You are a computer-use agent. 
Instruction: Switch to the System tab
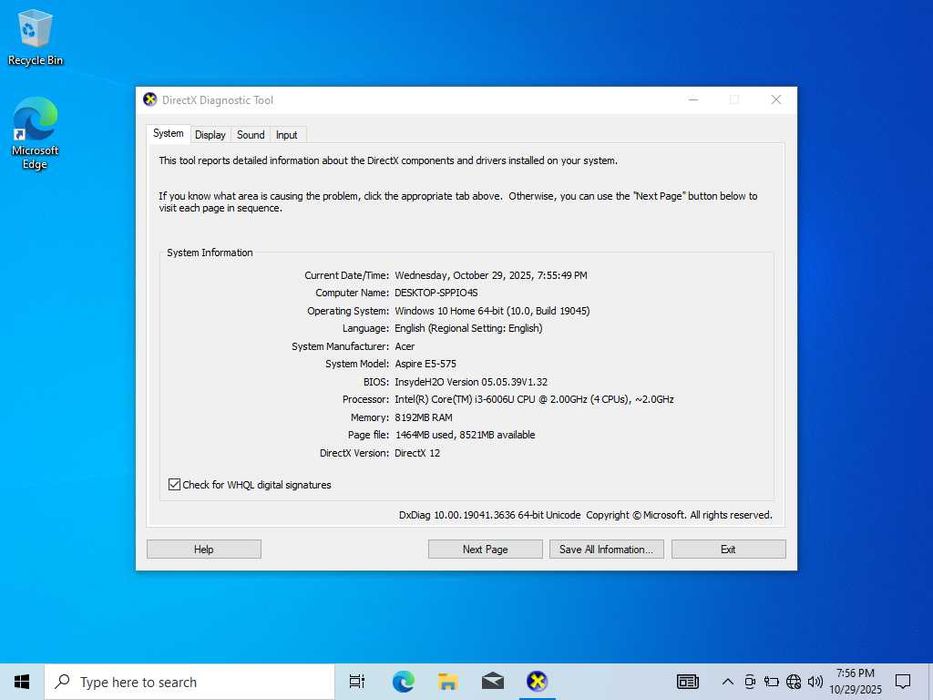(x=168, y=133)
